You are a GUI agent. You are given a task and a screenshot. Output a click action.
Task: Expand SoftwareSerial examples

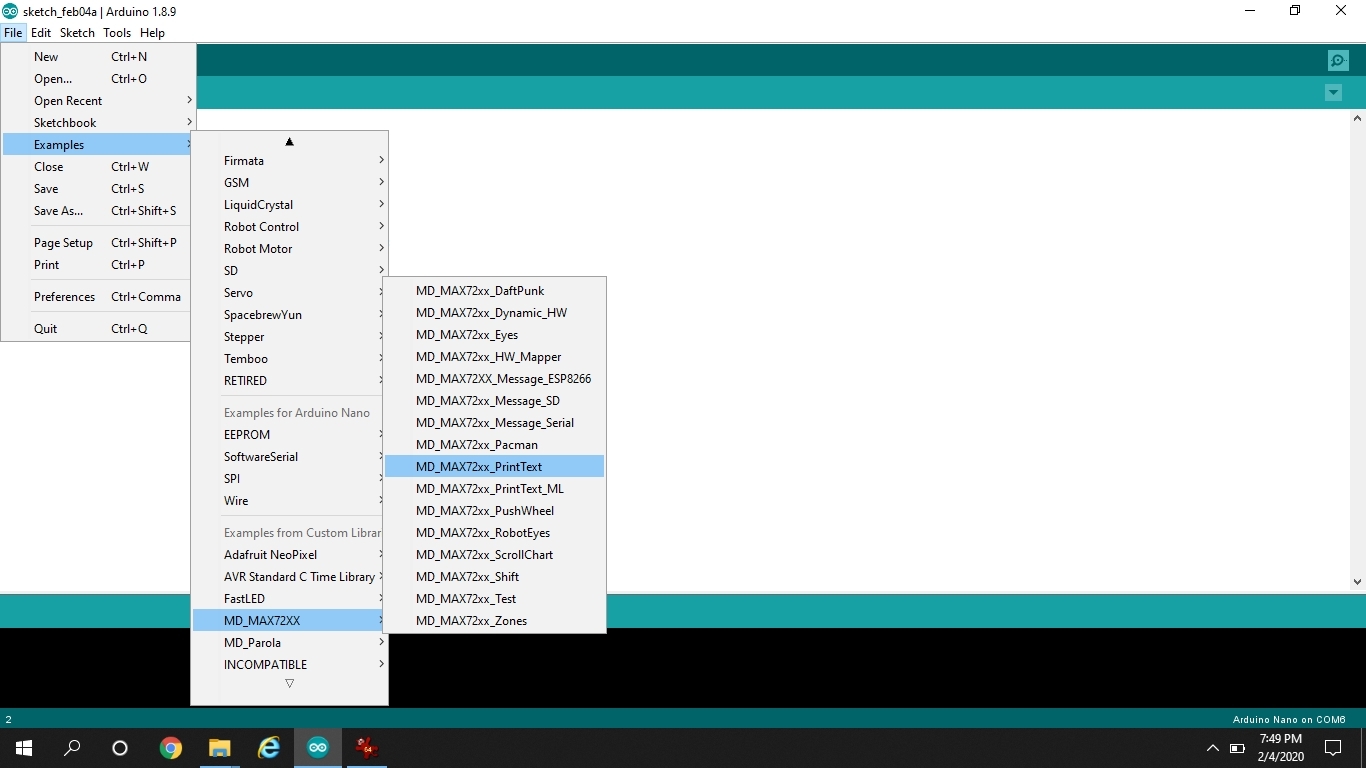(289, 457)
